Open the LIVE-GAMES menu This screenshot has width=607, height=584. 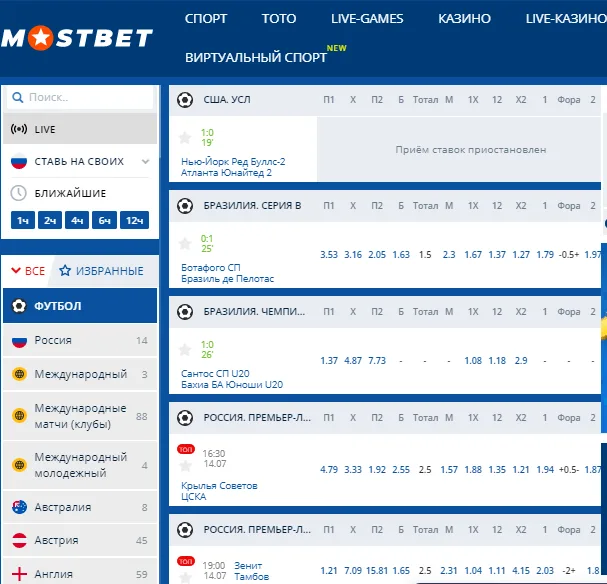coord(367,19)
